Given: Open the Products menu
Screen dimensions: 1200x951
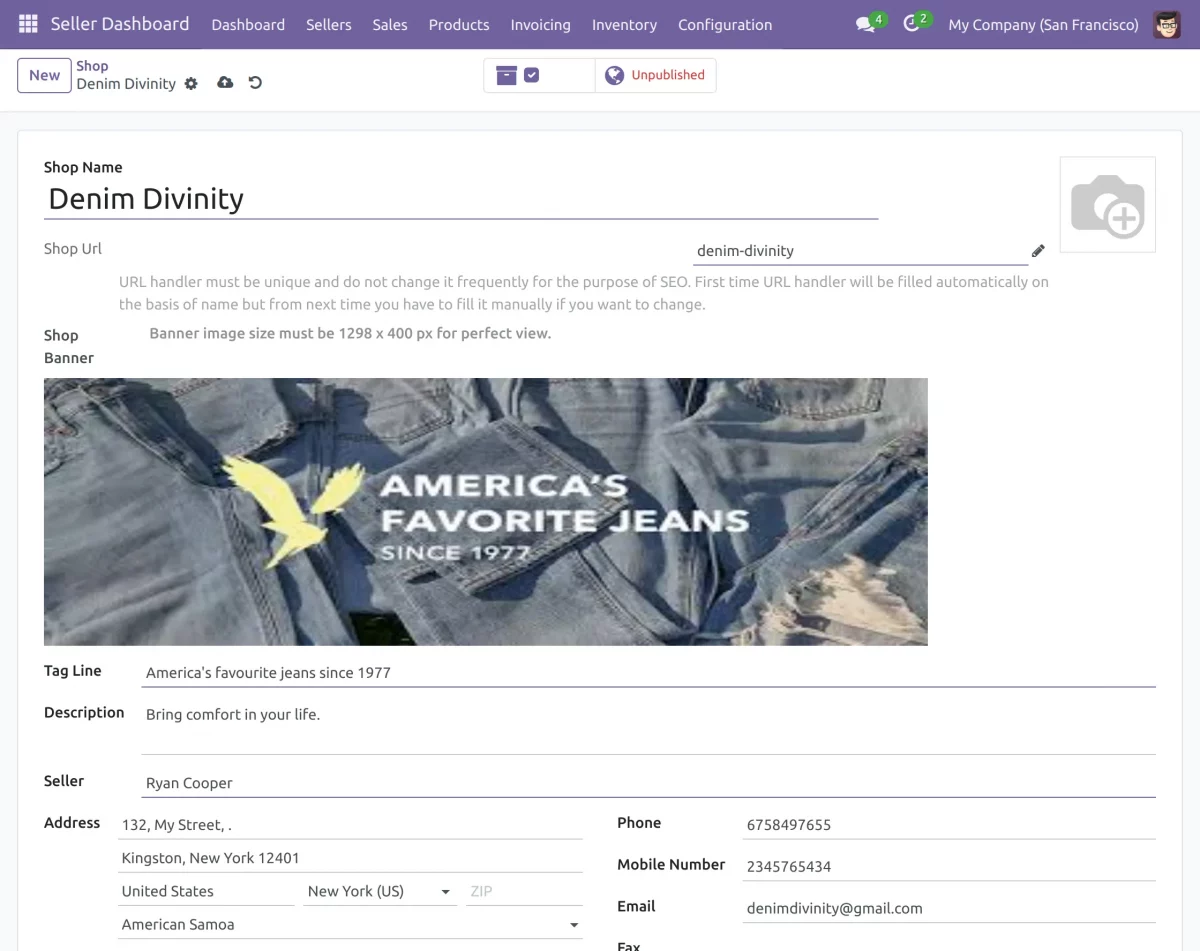Looking at the screenshot, I should (459, 24).
